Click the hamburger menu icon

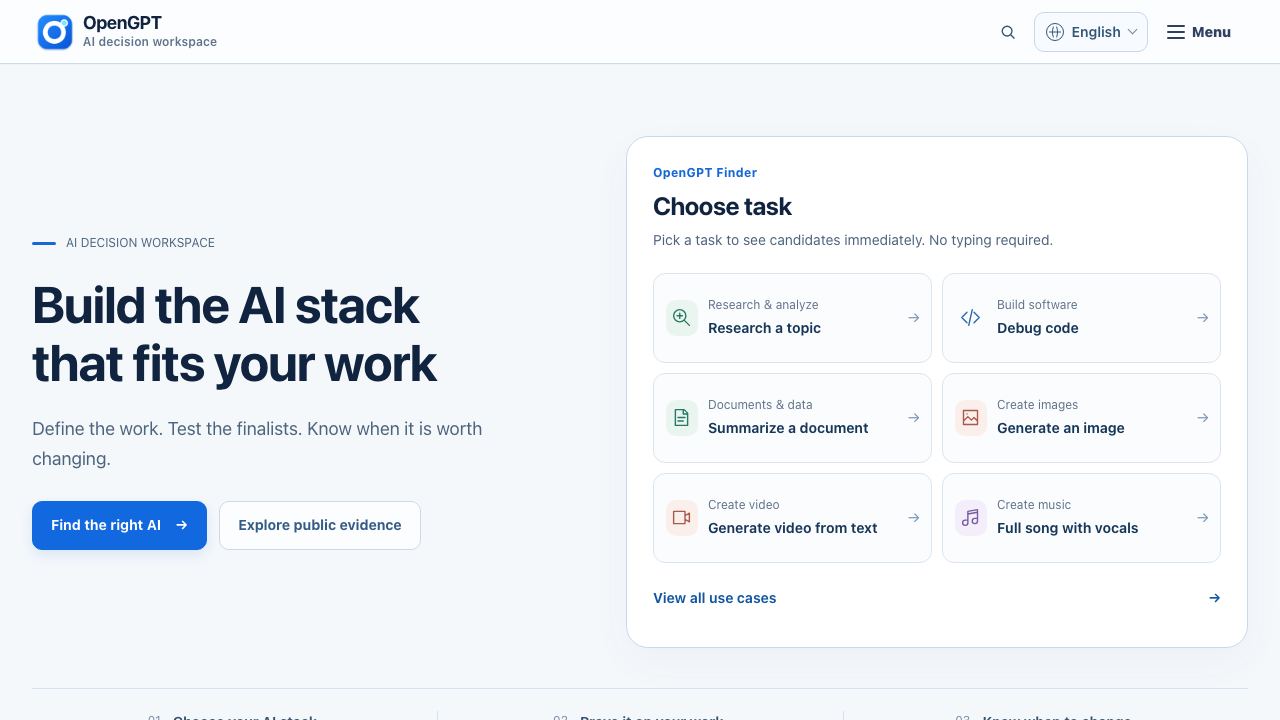pyautogui.click(x=1176, y=32)
